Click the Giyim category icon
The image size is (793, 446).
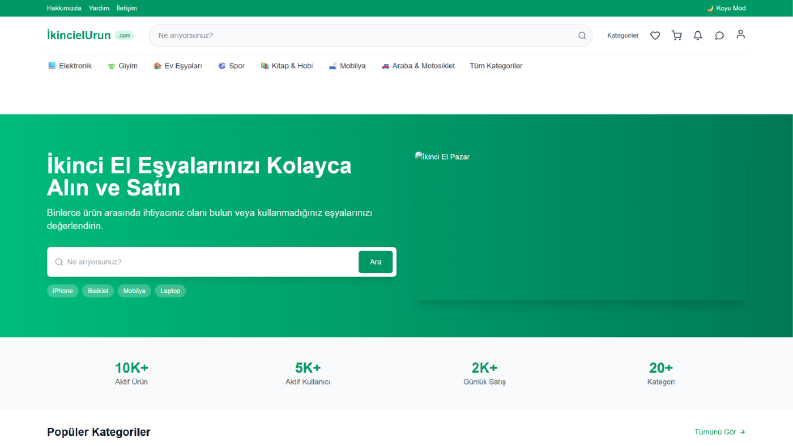[111, 66]
